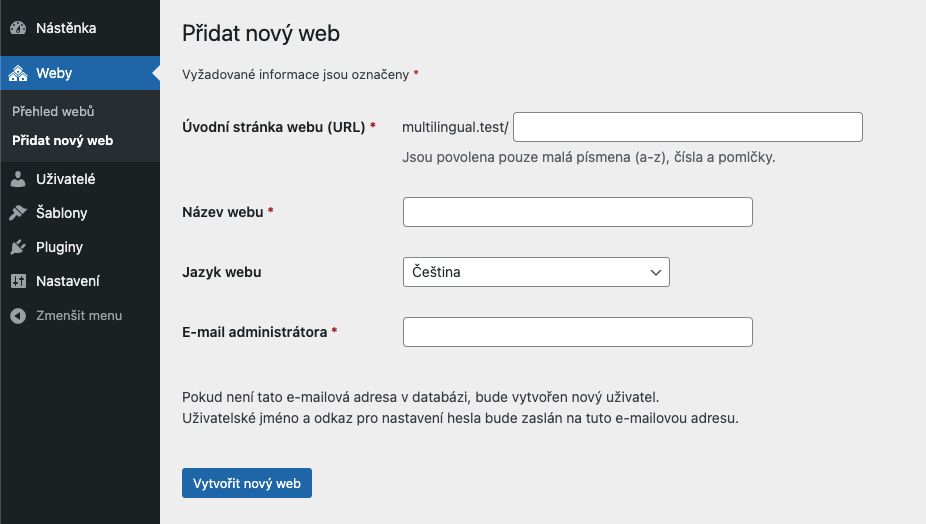Screen dimensions: 926x524
Task: Select Přidat nový web submenu item
Action: 63,141
